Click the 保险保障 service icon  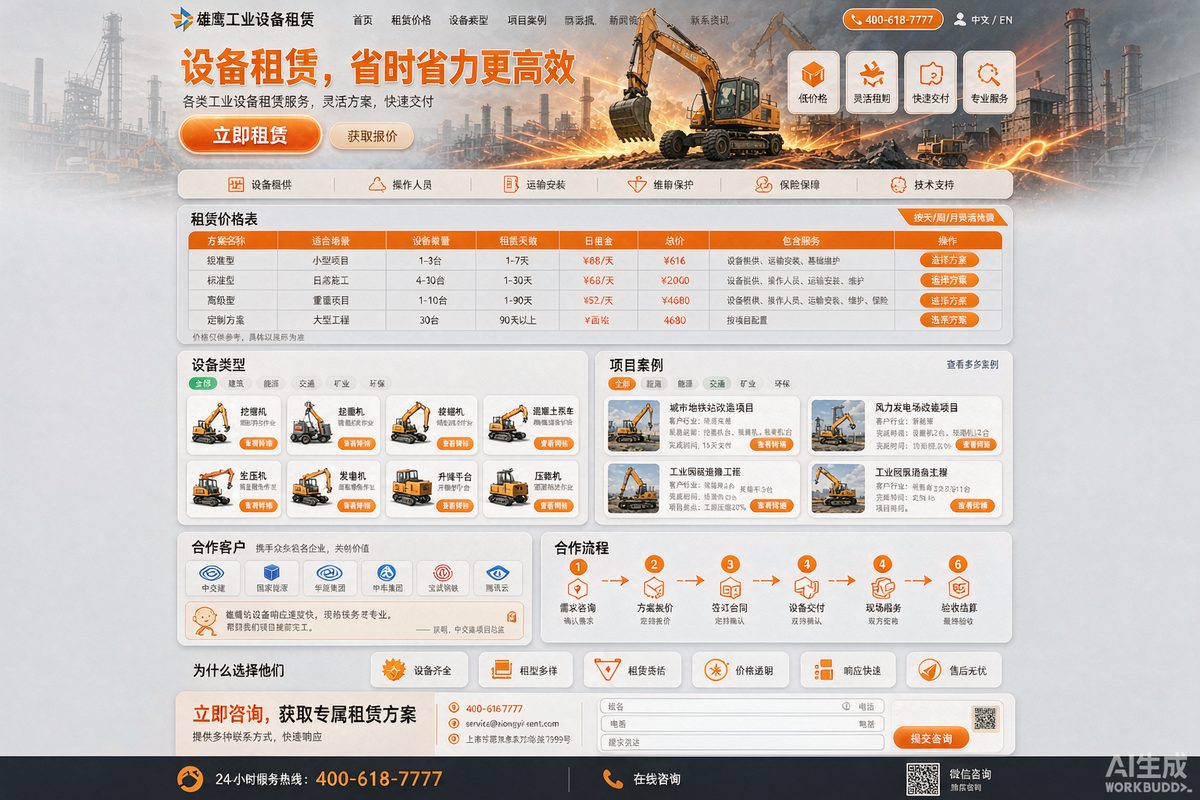tap(763, 184)
